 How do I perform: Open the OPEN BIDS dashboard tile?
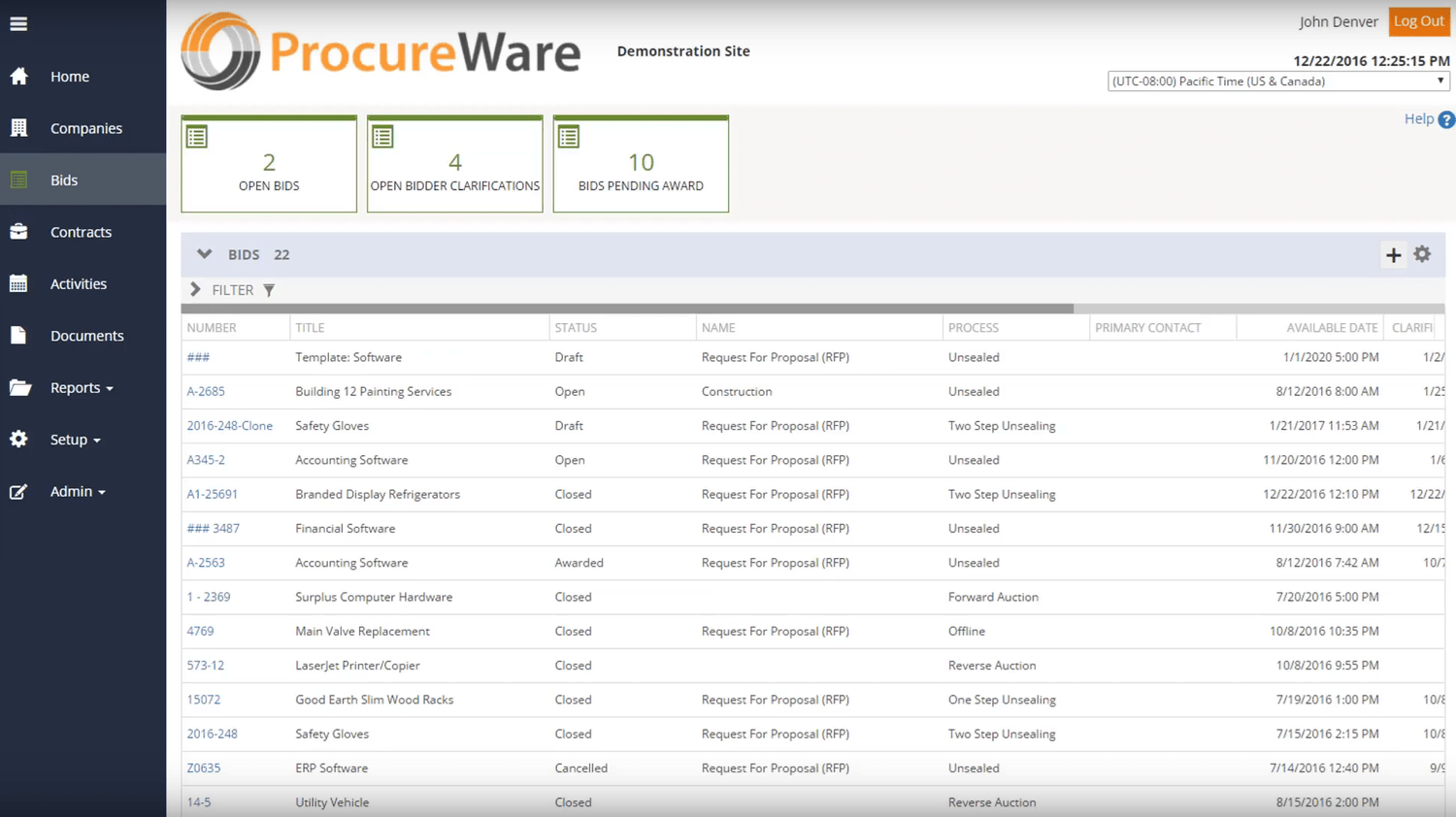(x=269, y=163)
